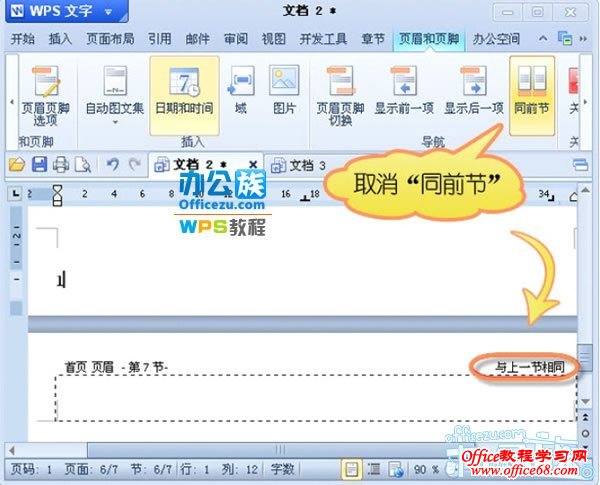Click the open folder icon

[x=17, y=165]
